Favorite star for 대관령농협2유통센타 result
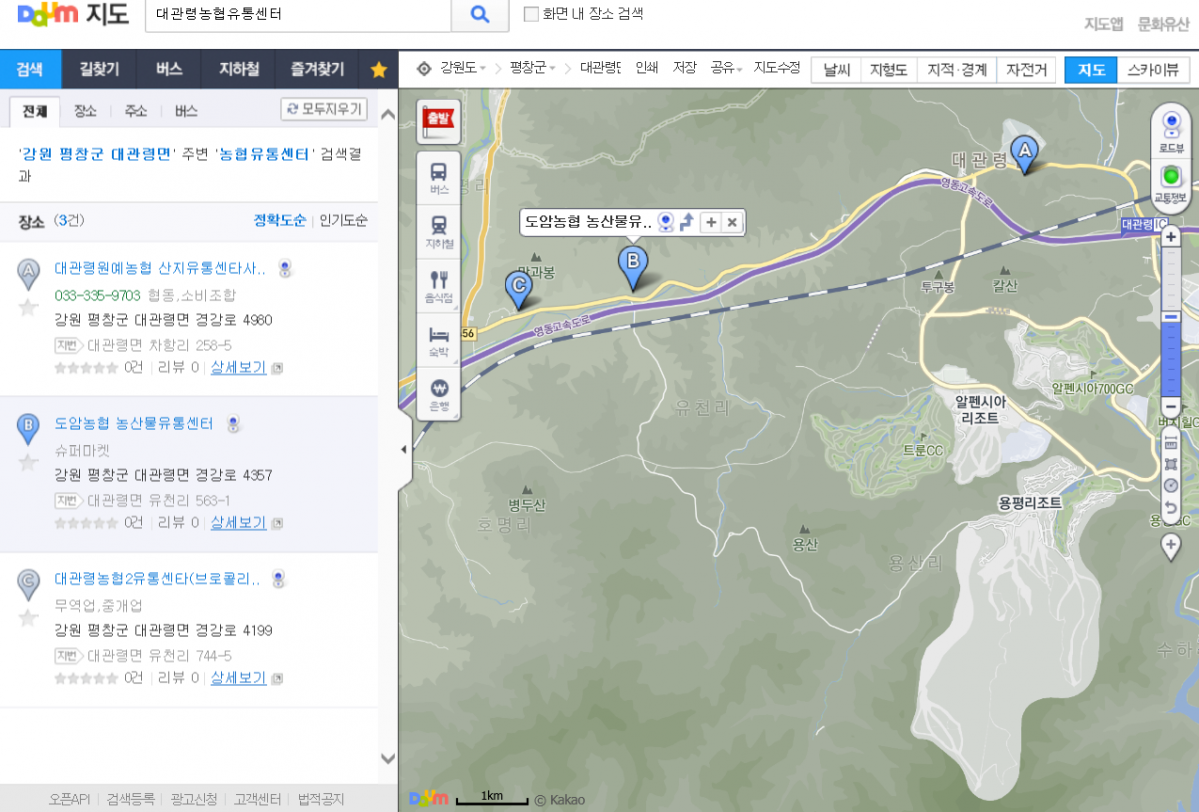Image resolution: width=1199 pixels, height=812 pixels. [x=28, y=618]
